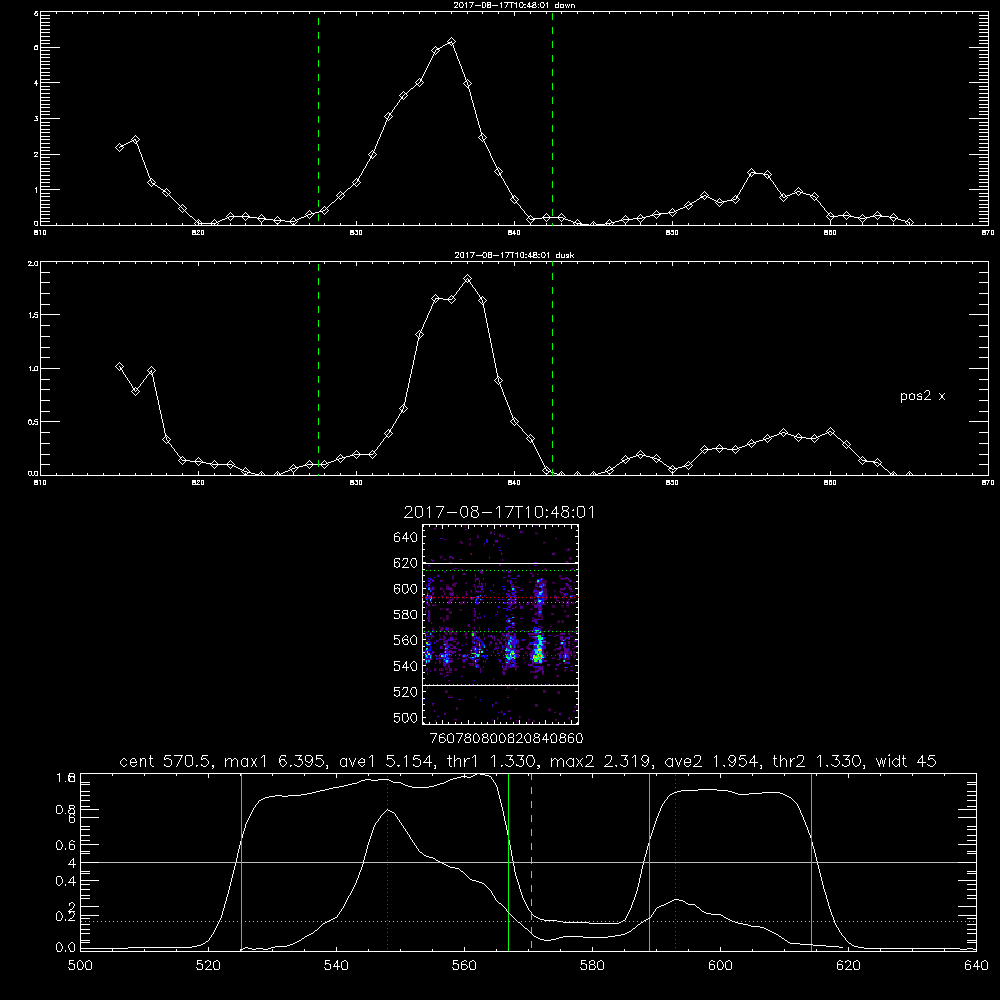The height and width of the screenshot is (1000, 1000).
Task: Click the timestamp title above the spectrogram
Action: (499, 512)
